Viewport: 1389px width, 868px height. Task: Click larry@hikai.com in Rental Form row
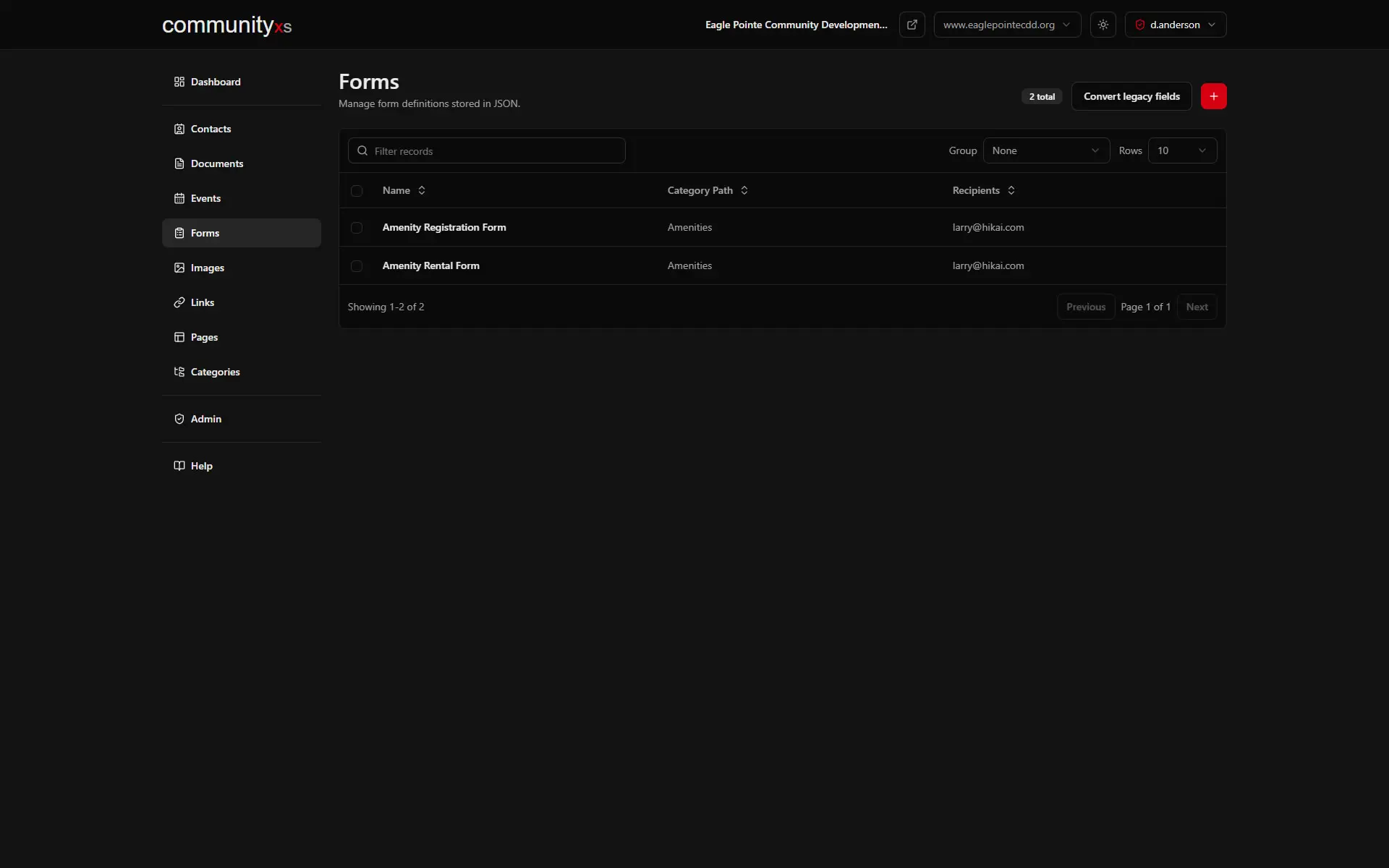(x=987, y=265)
